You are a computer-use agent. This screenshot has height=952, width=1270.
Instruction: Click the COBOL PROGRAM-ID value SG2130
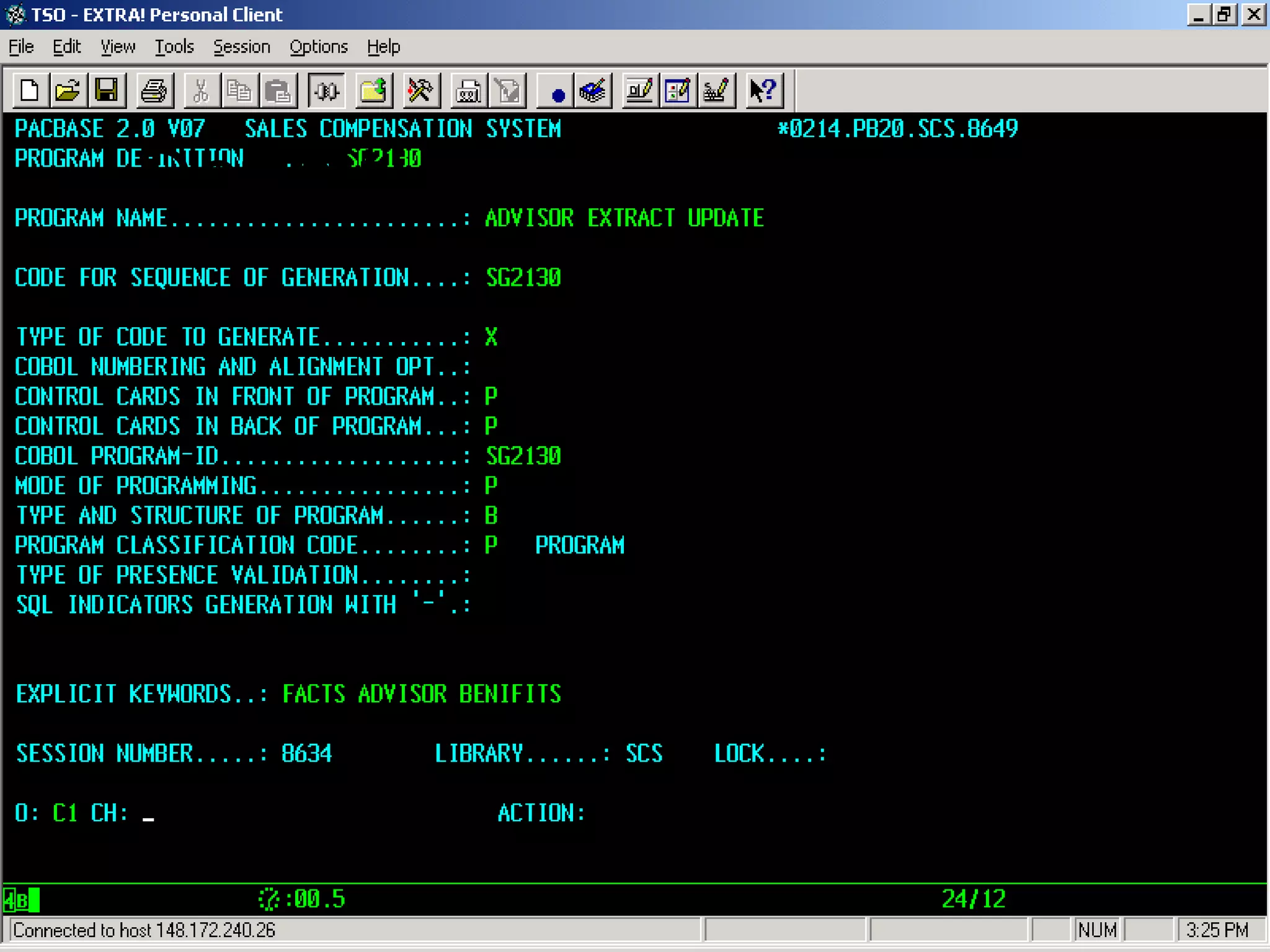523,456
